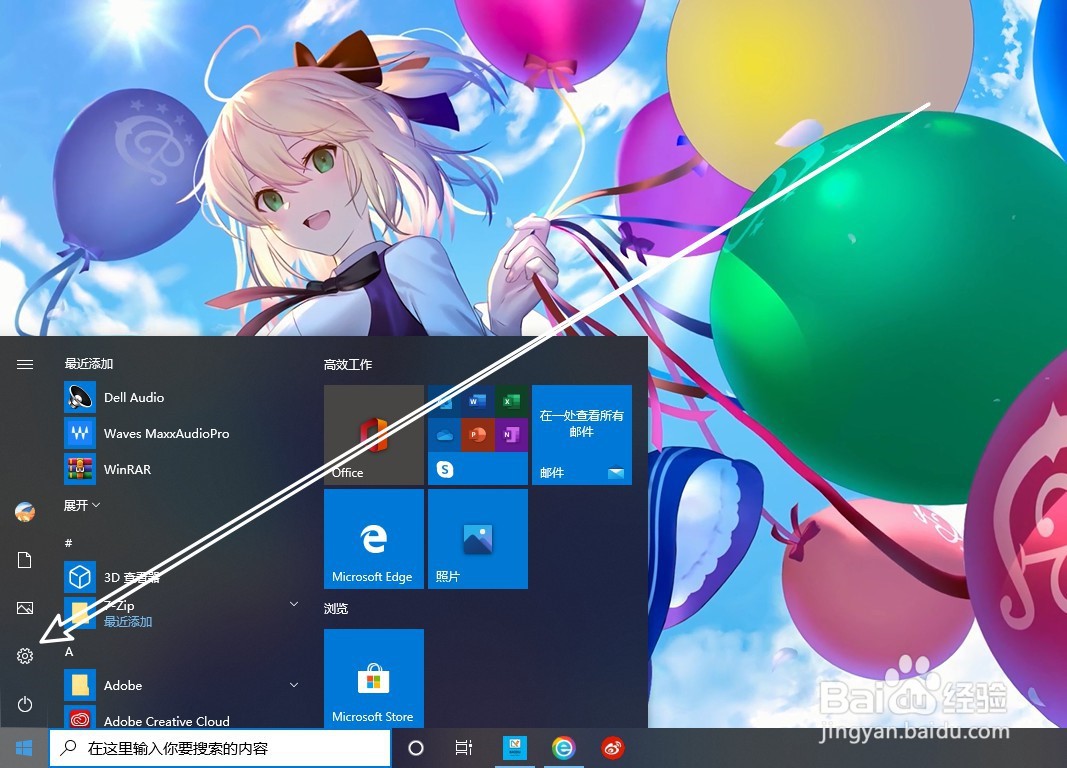Open Skype icon in Office apps tile
The width and height of the screenshot is (1067, 768).
[444, 469]
